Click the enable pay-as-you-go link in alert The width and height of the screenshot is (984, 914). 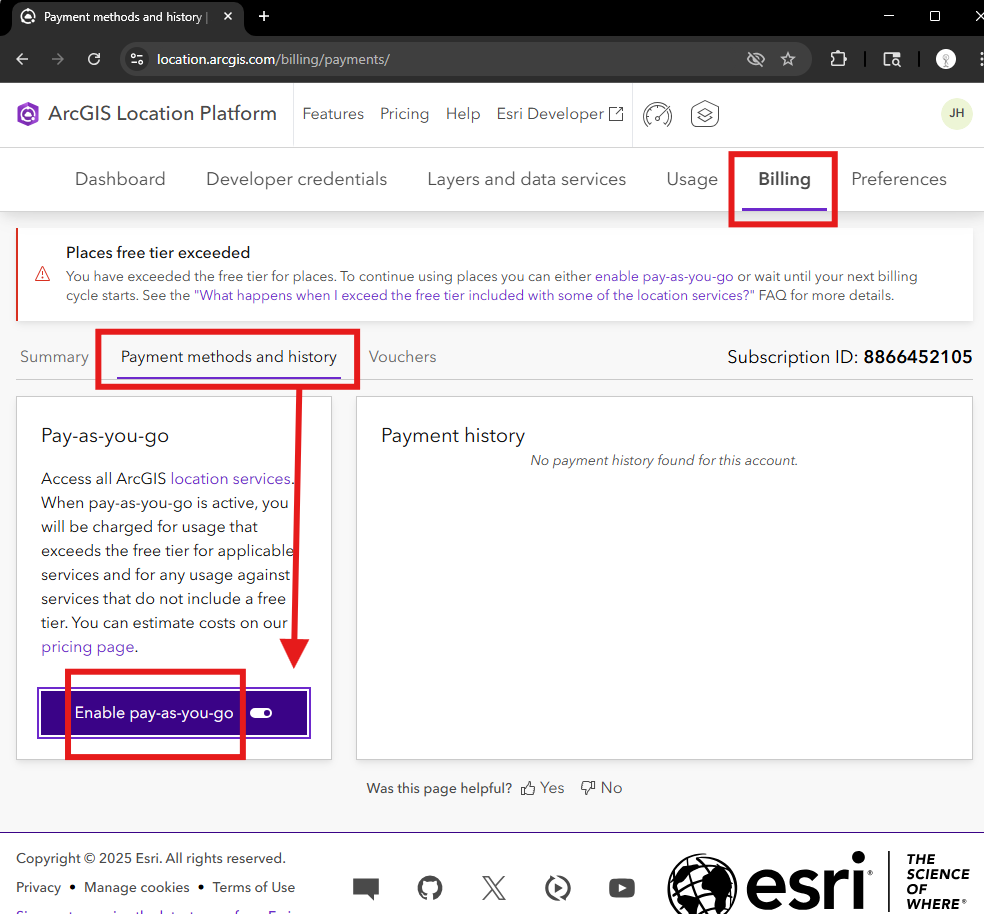click(x=664, y=276)
